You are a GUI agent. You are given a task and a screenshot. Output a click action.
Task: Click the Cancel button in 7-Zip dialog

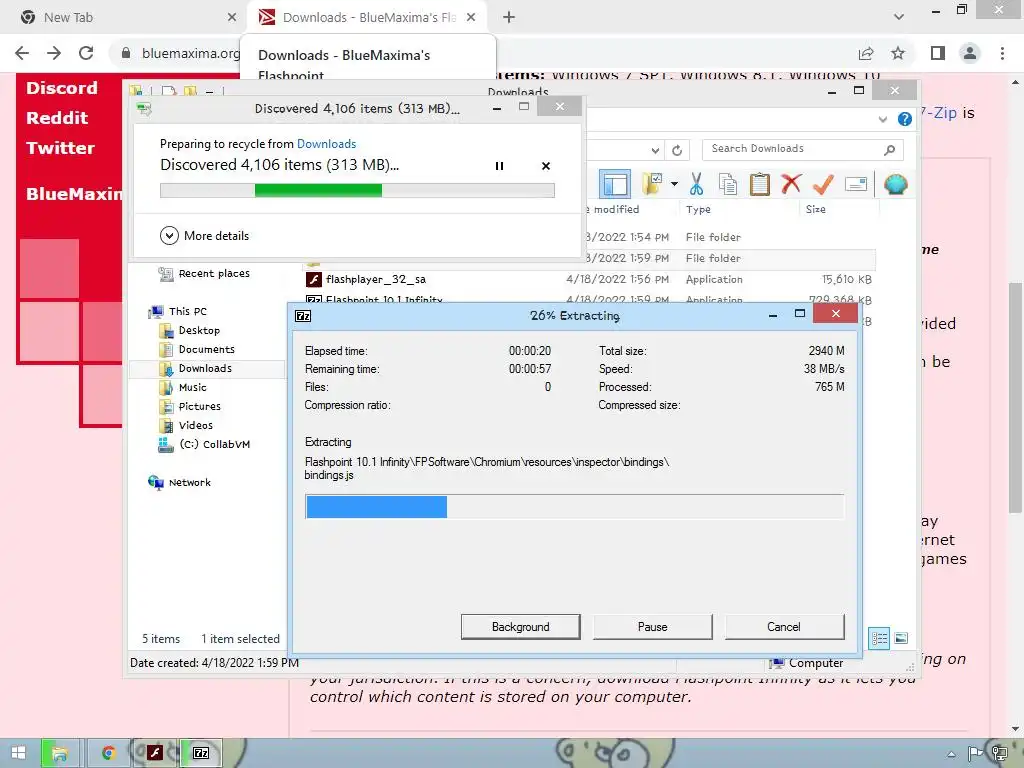click(784, 626)
